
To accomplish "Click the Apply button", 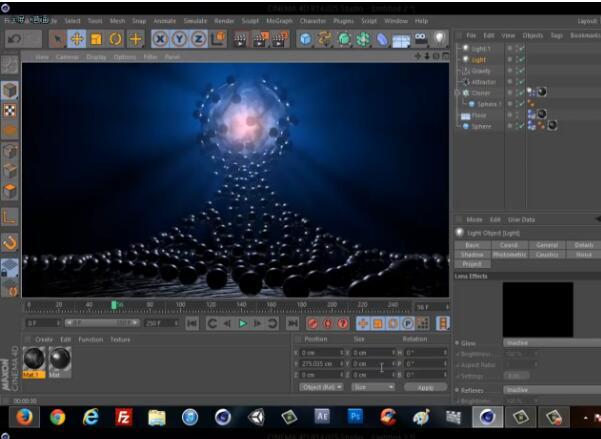I will coord(425,388).
